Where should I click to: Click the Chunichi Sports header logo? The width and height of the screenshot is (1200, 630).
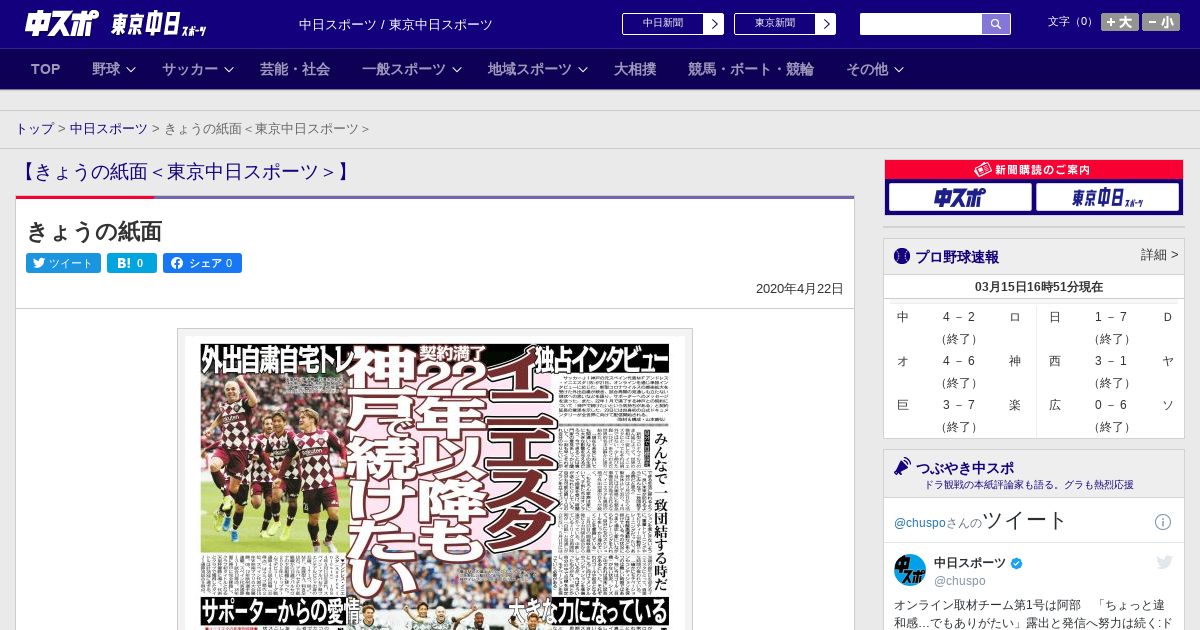[x=62, y=23]
